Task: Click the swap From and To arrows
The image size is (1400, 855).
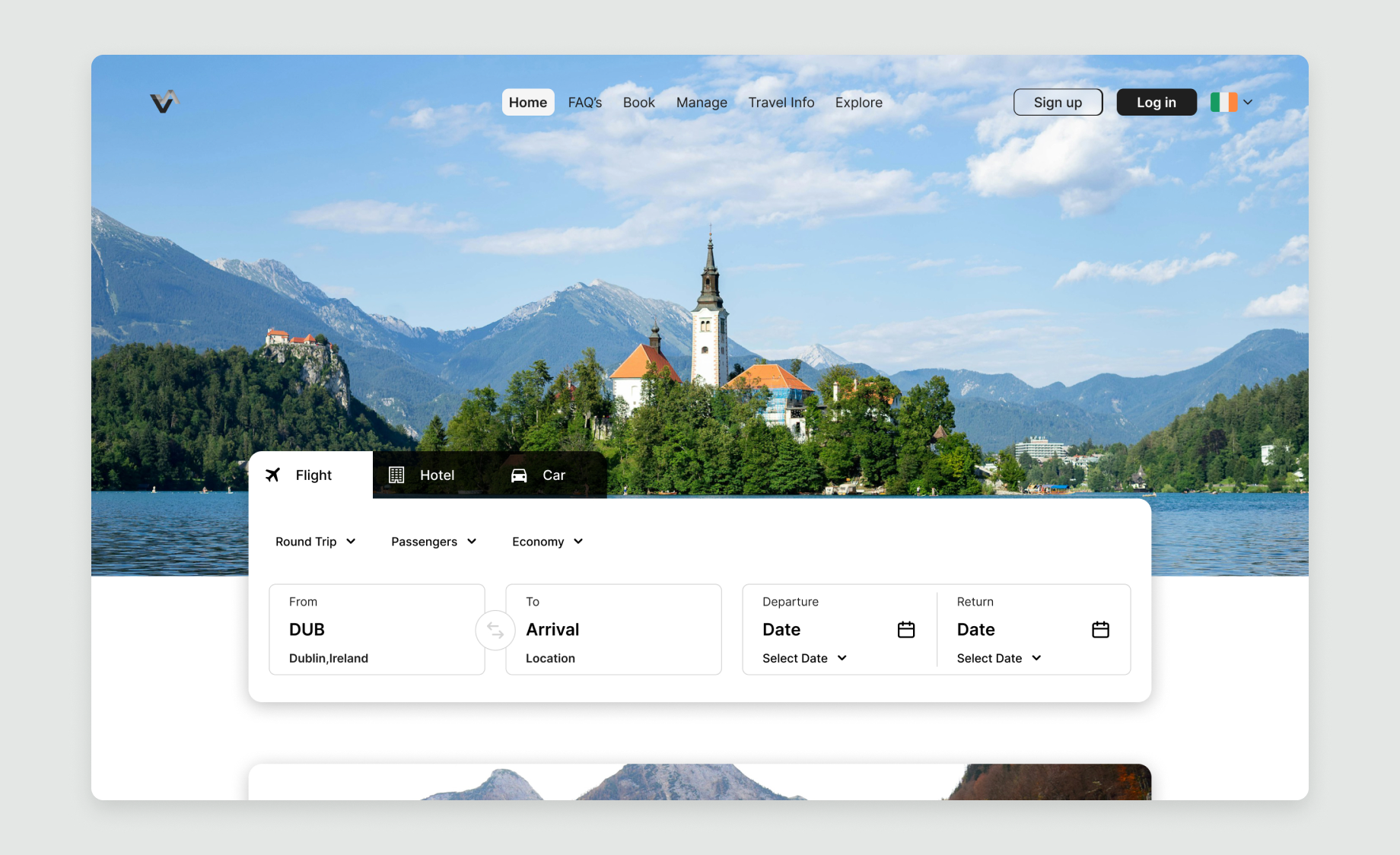Action: (x=495, y=630)
